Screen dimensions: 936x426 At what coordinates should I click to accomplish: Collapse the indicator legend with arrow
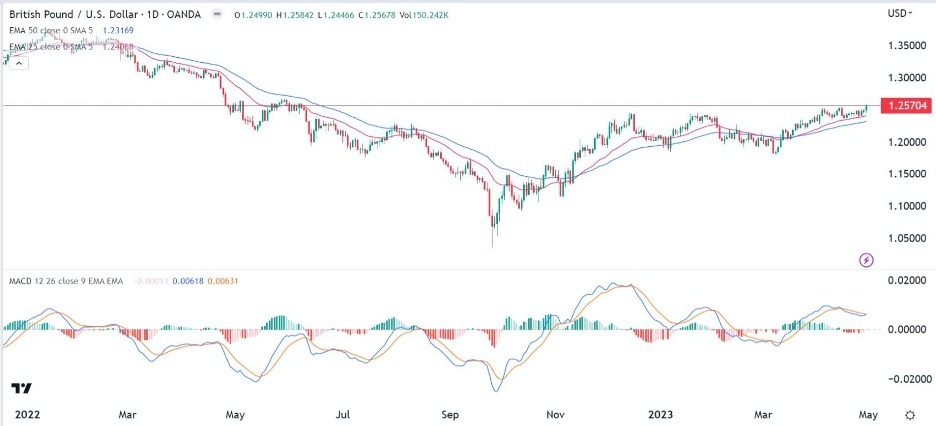click(x=18, y=61)
